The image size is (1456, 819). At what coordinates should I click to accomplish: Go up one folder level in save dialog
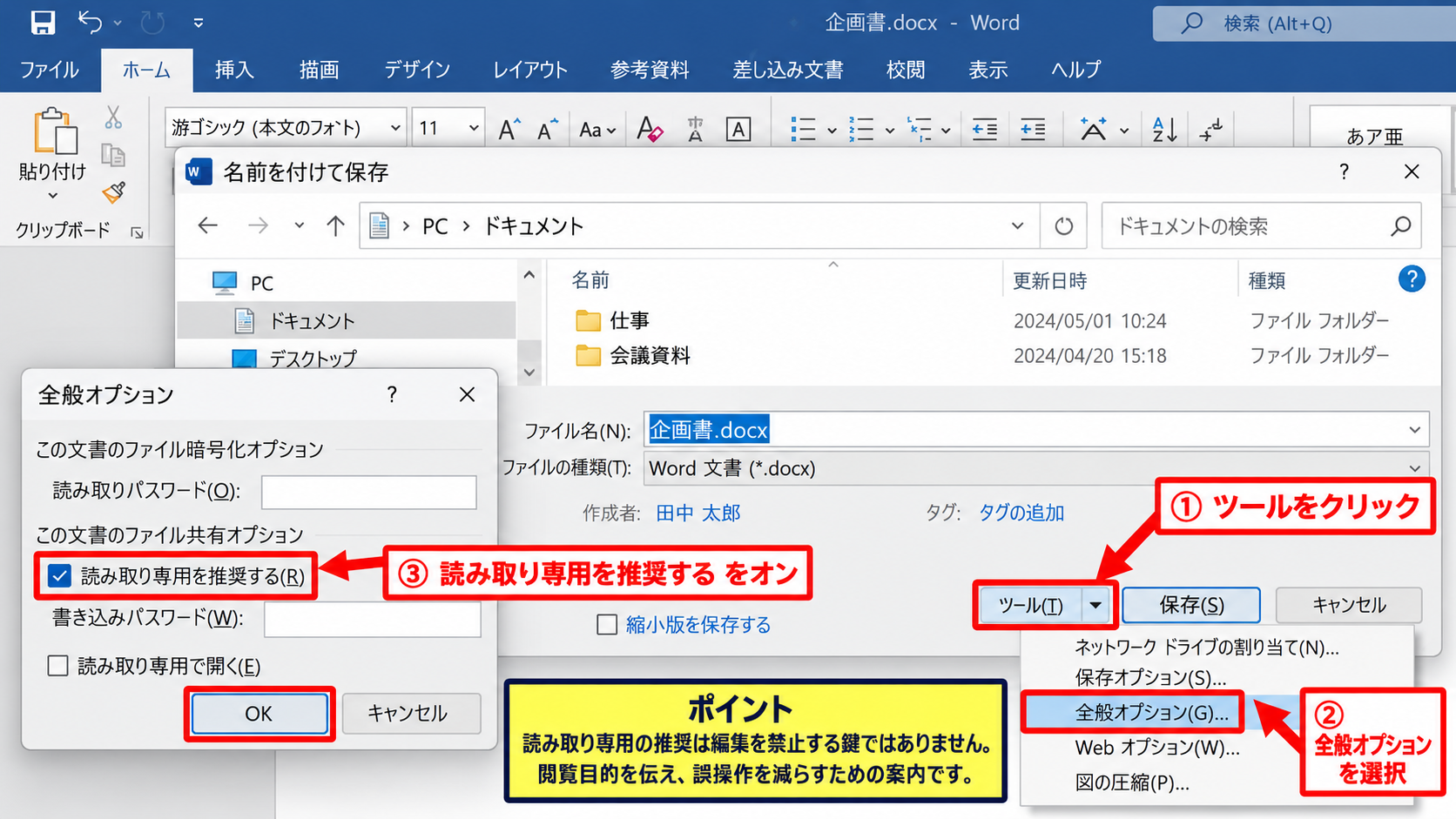coord(335,226)
